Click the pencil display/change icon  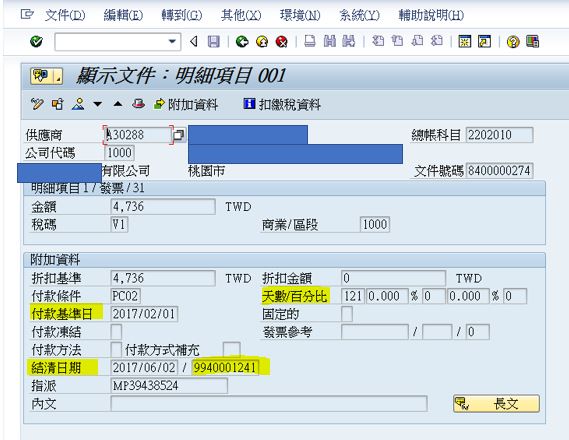coord(37,104)
